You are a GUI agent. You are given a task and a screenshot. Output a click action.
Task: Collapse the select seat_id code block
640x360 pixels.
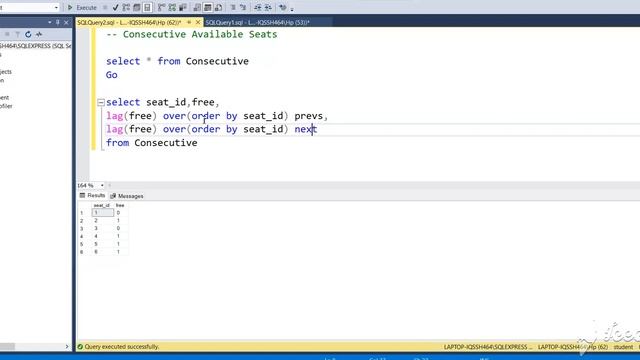pyautogui.click(x=101, y=102)
